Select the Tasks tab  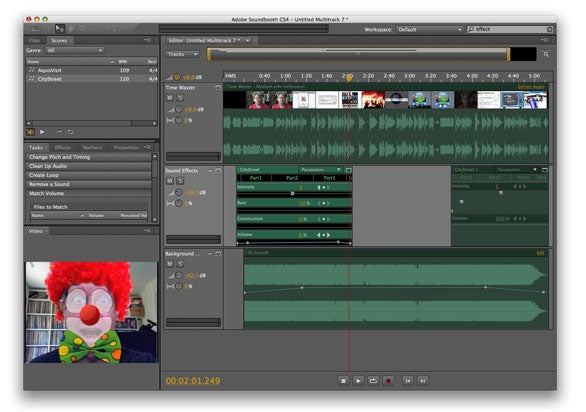pos(36,148)
